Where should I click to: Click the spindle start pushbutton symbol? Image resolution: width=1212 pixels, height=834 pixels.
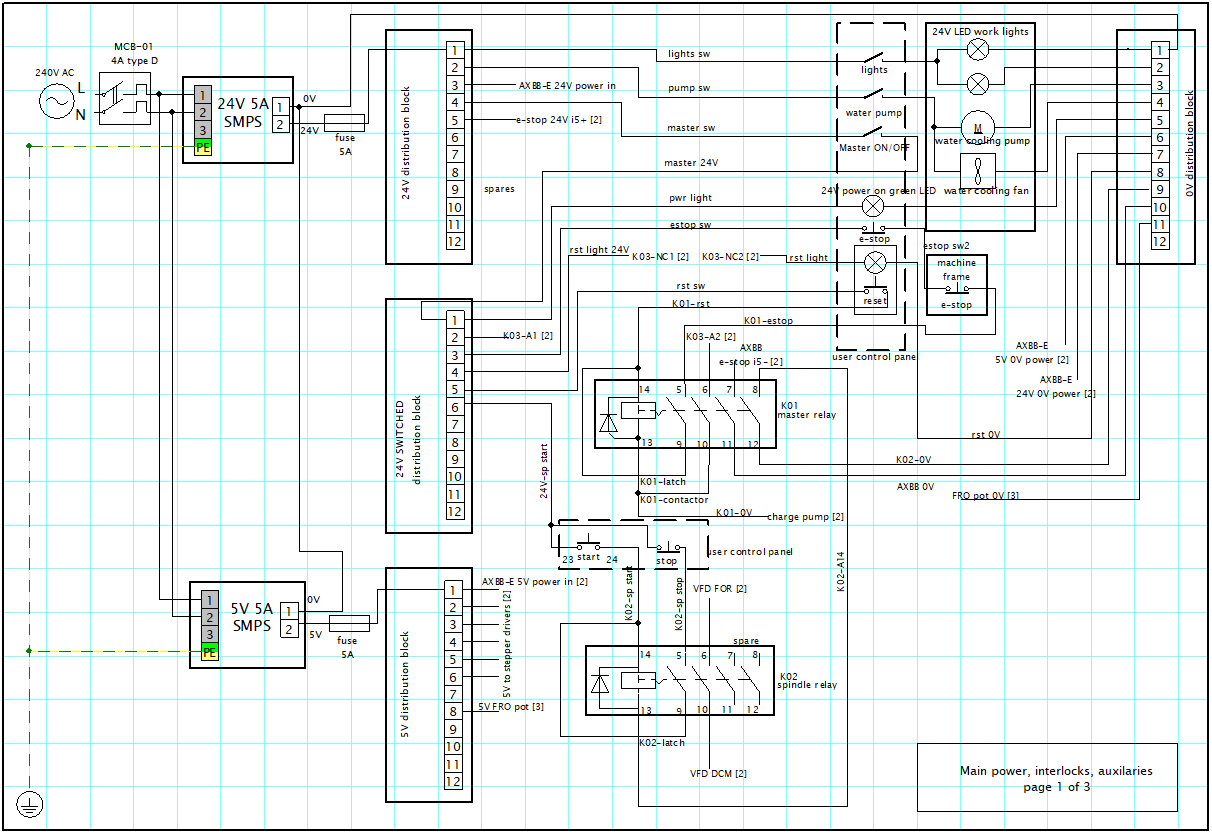pyautogui.click(x=587, y=546)
